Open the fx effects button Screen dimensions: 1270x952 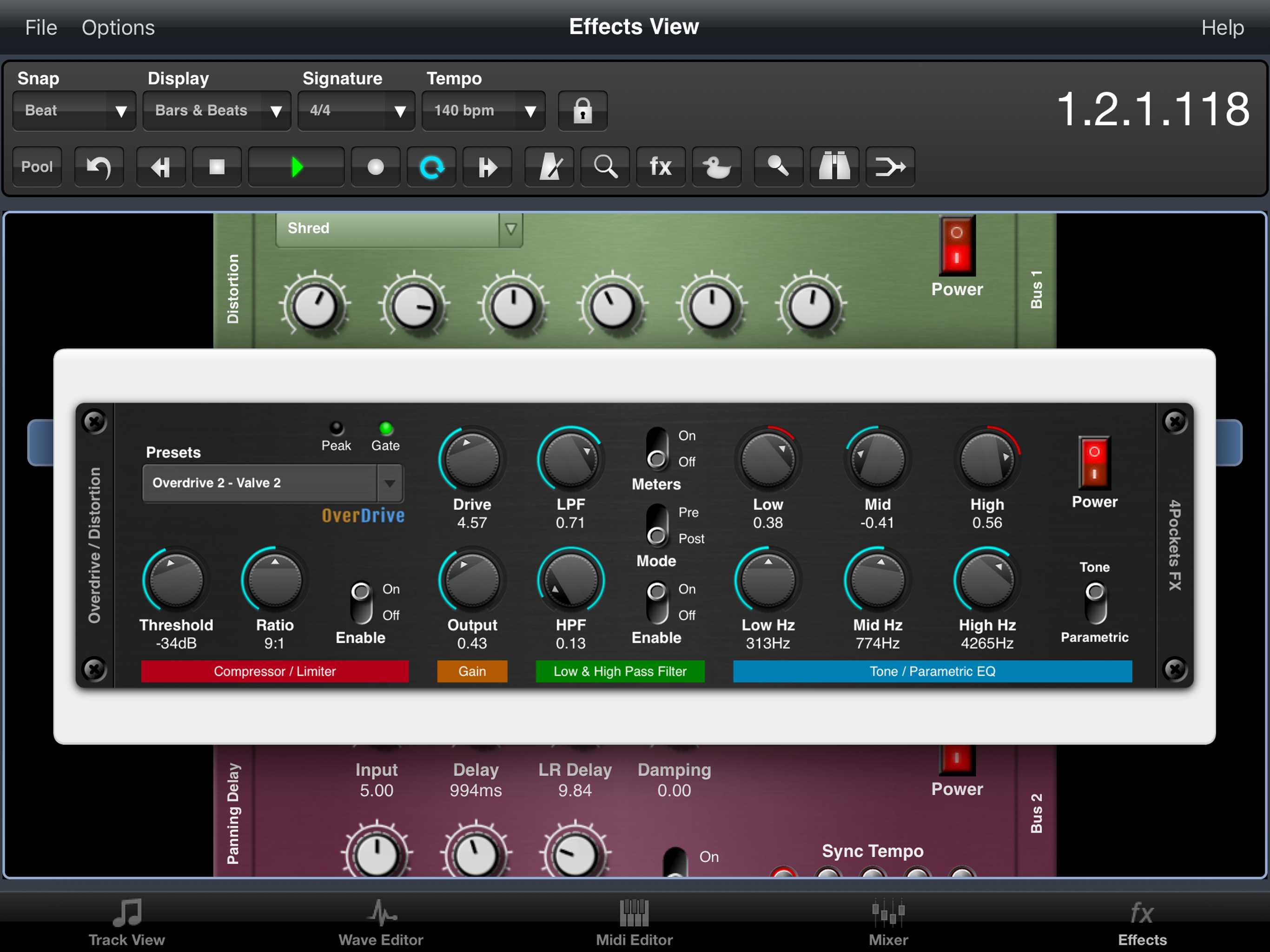(660, 167)
